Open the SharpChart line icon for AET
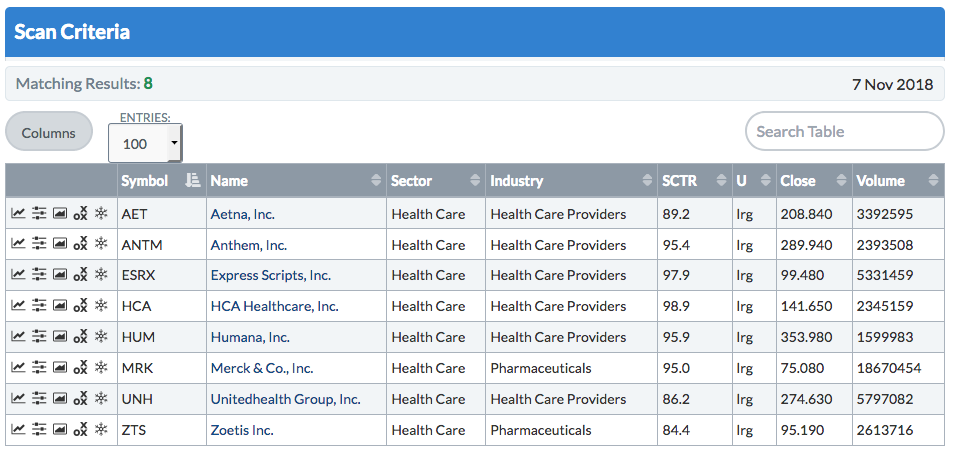This screenshot has height=458, width=963. 18,214
